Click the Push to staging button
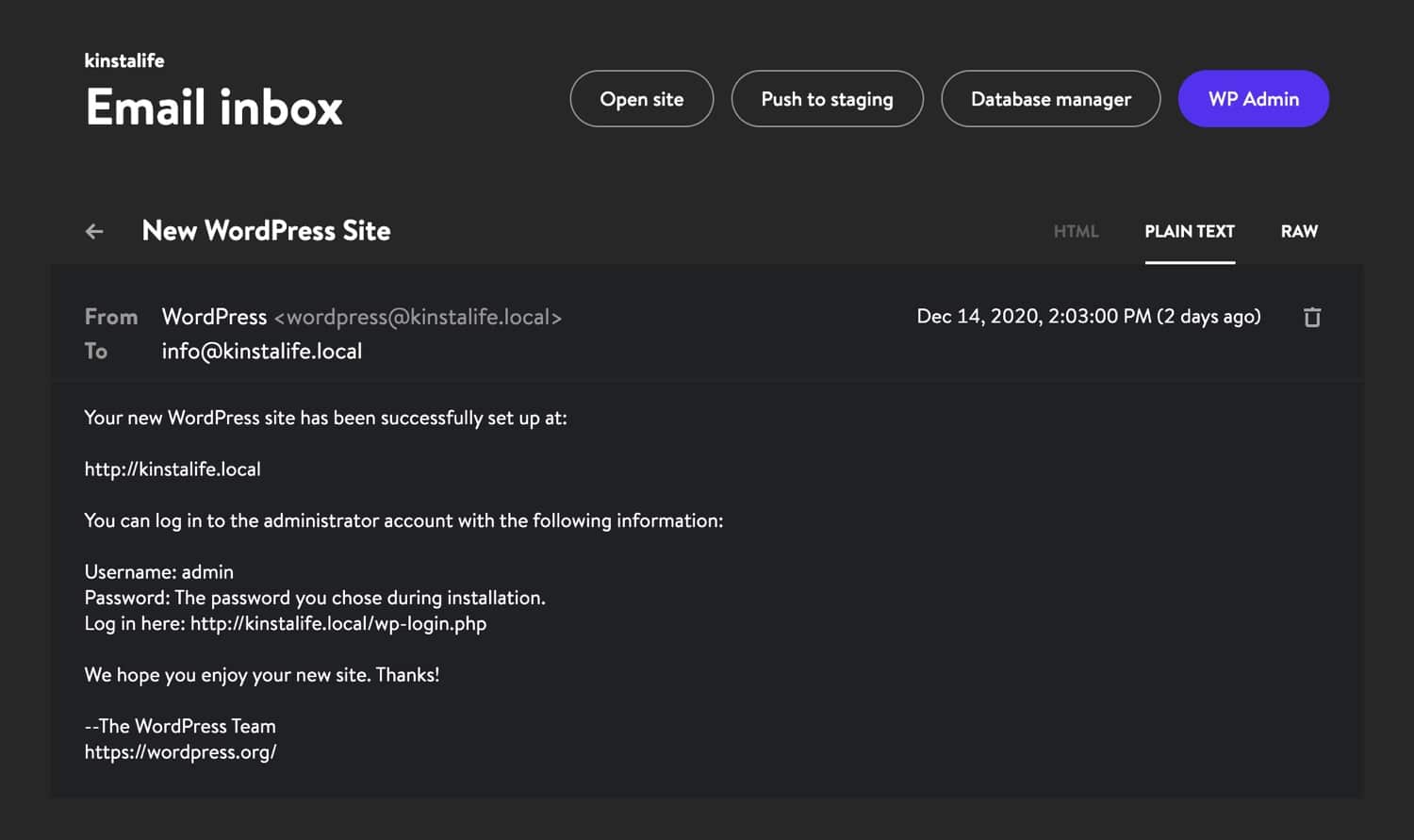 tap(827, 98)
